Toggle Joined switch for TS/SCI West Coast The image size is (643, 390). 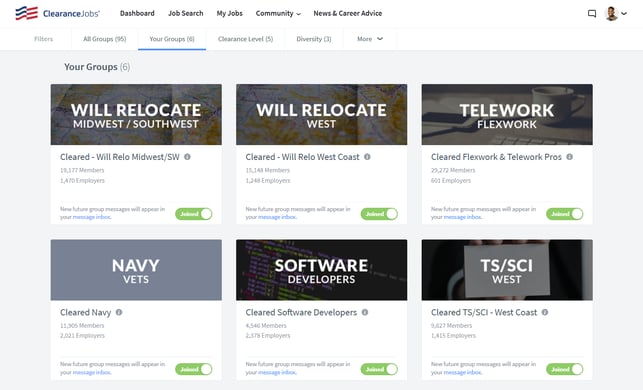tap(565, 369)
